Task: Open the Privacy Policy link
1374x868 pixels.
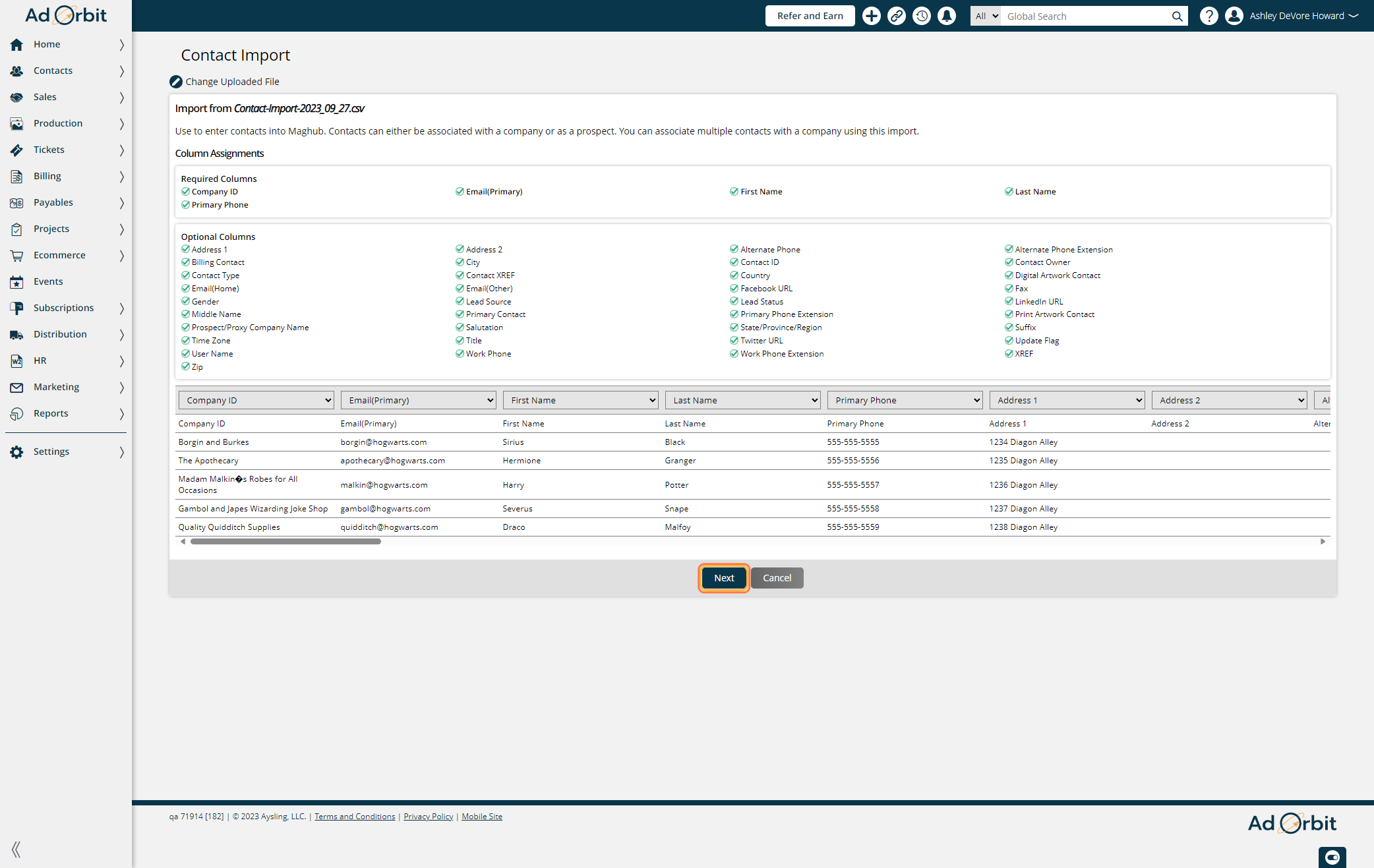Action: click(429, 817)
